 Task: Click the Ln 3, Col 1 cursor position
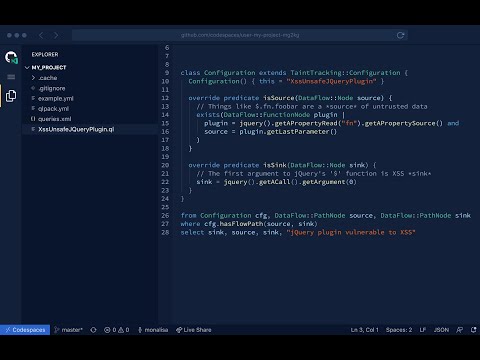click(364, 330)
